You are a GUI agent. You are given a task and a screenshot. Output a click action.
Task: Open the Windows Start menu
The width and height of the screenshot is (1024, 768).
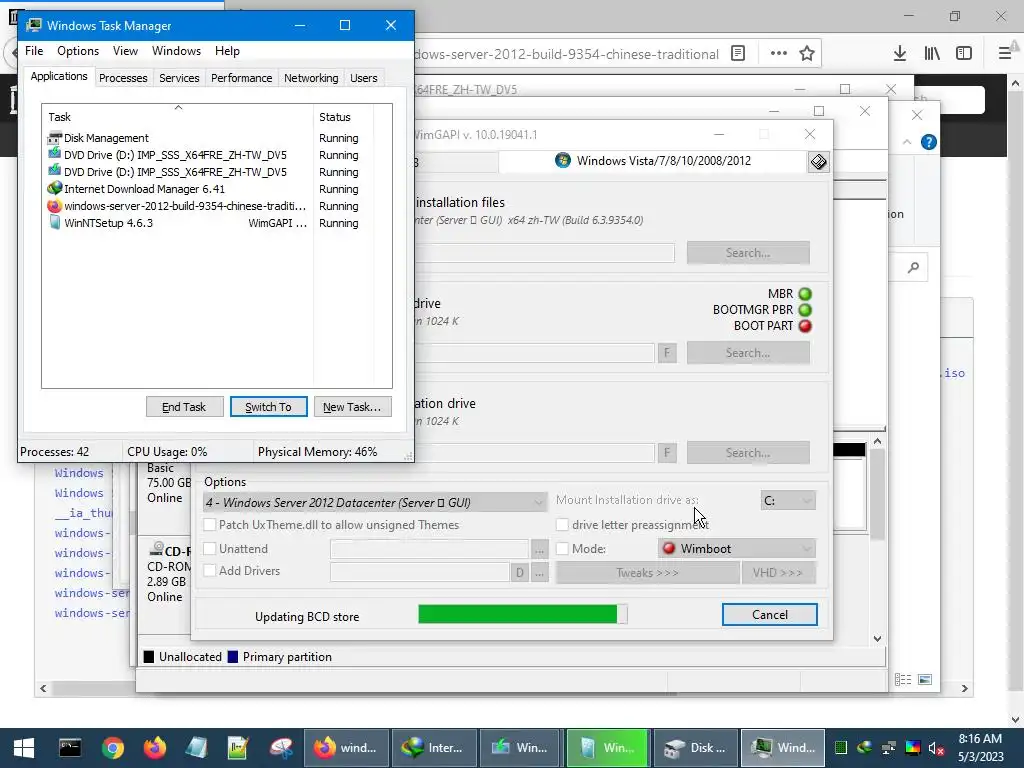(x=24, y=748)
